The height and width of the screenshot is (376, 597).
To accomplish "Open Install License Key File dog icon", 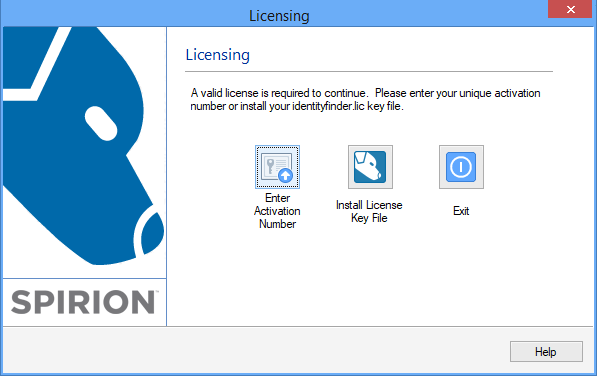I will (x=370, y=167).
